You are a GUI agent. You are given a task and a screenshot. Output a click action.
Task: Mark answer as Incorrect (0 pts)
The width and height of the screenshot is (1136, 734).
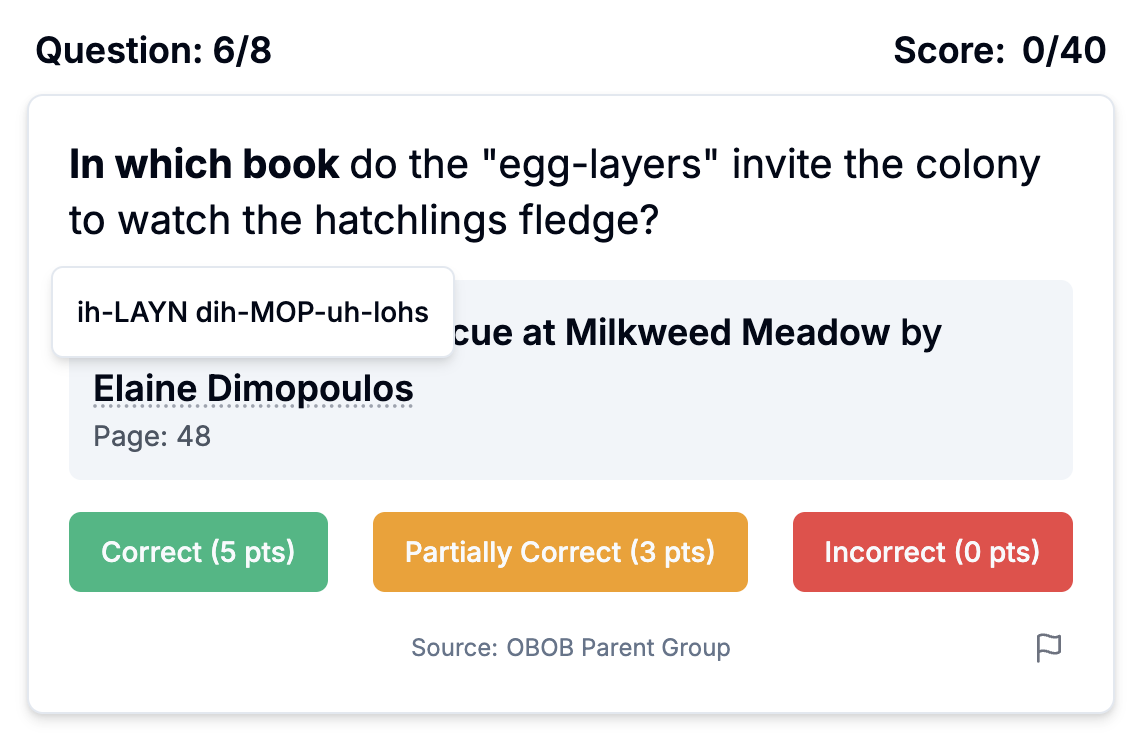pyautogui.click(x=932, y=552)
